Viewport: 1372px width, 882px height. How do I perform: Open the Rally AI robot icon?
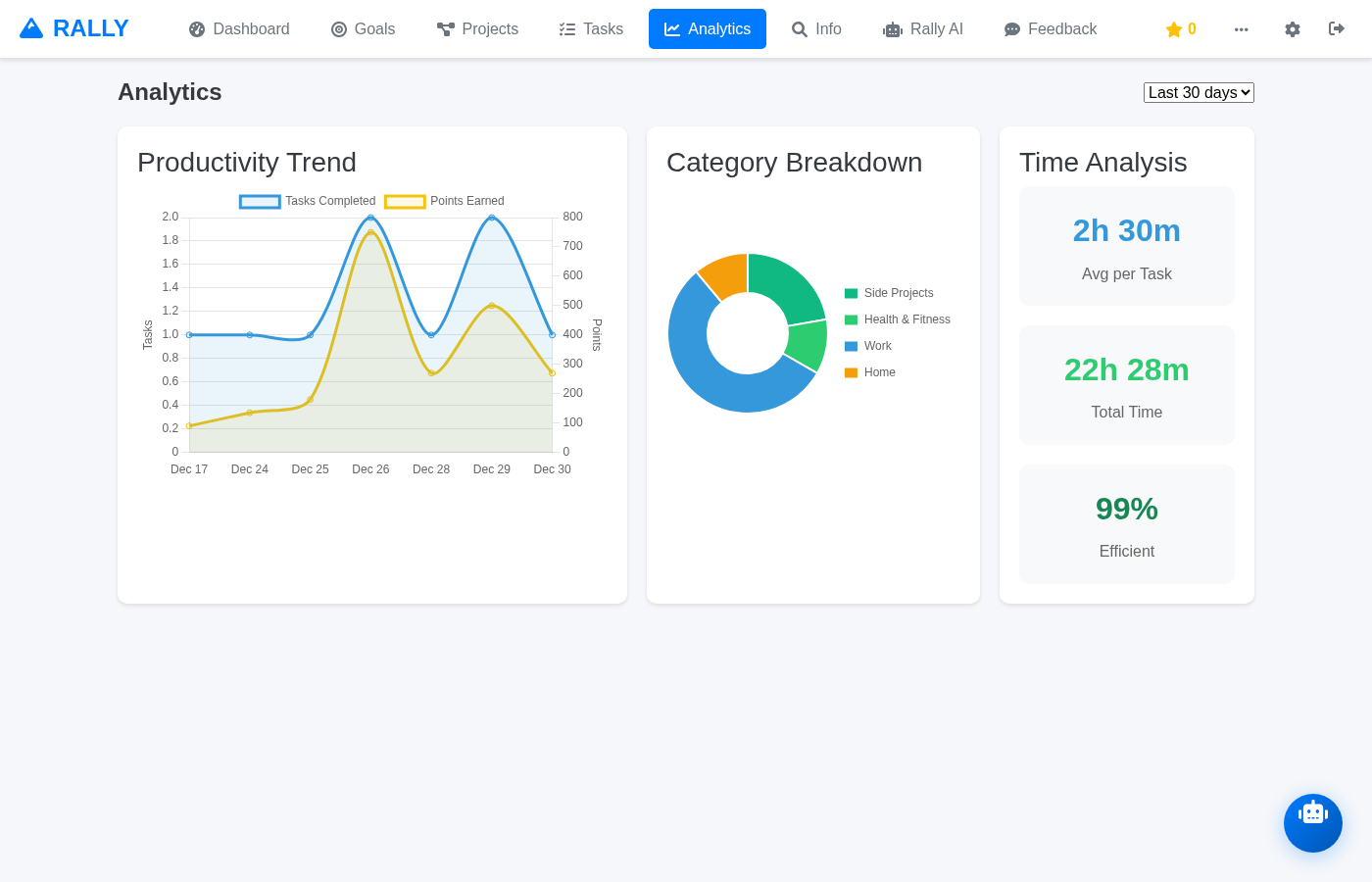click(893, 29)
